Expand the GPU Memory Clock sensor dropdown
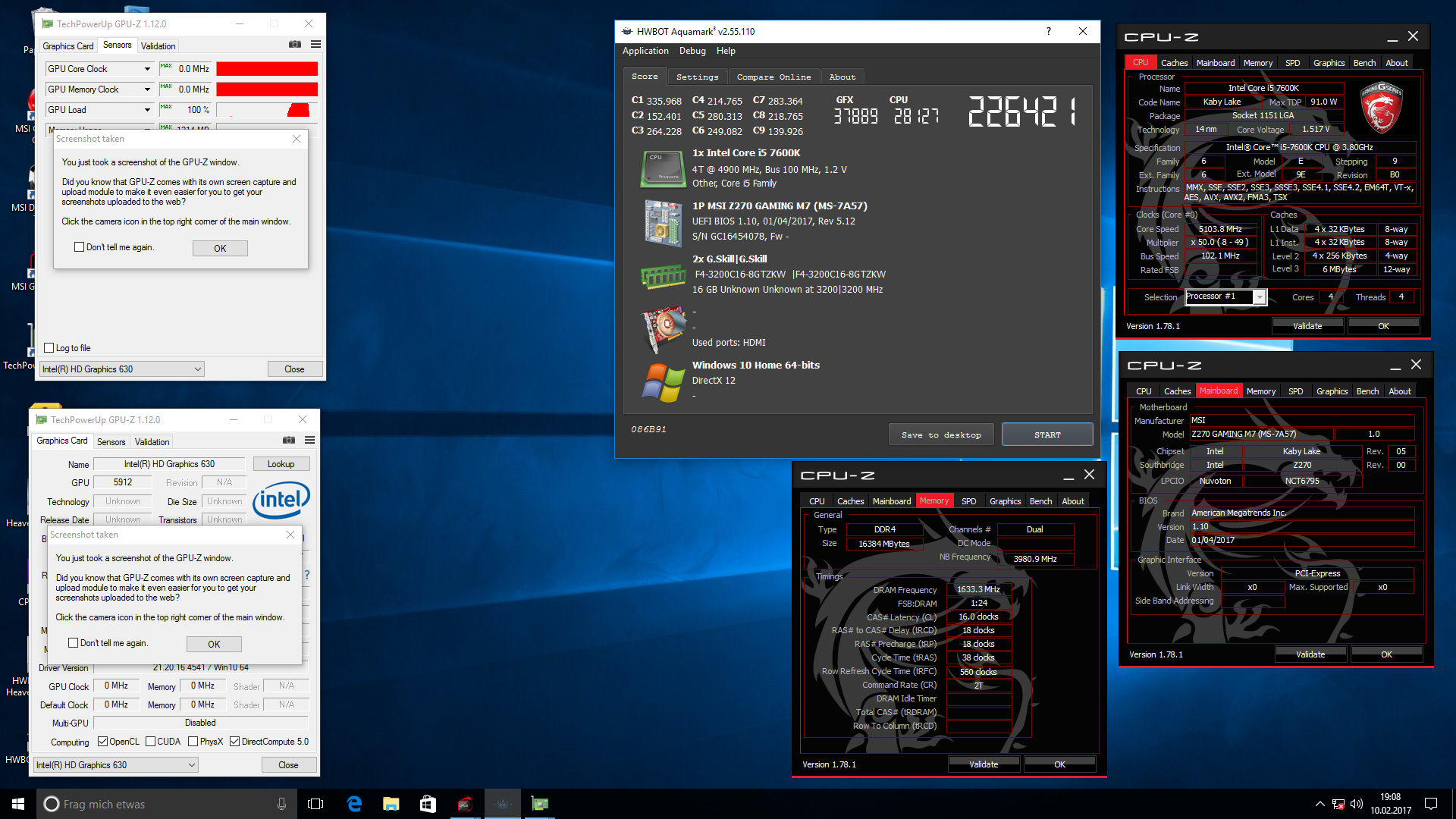 [147, 89]
